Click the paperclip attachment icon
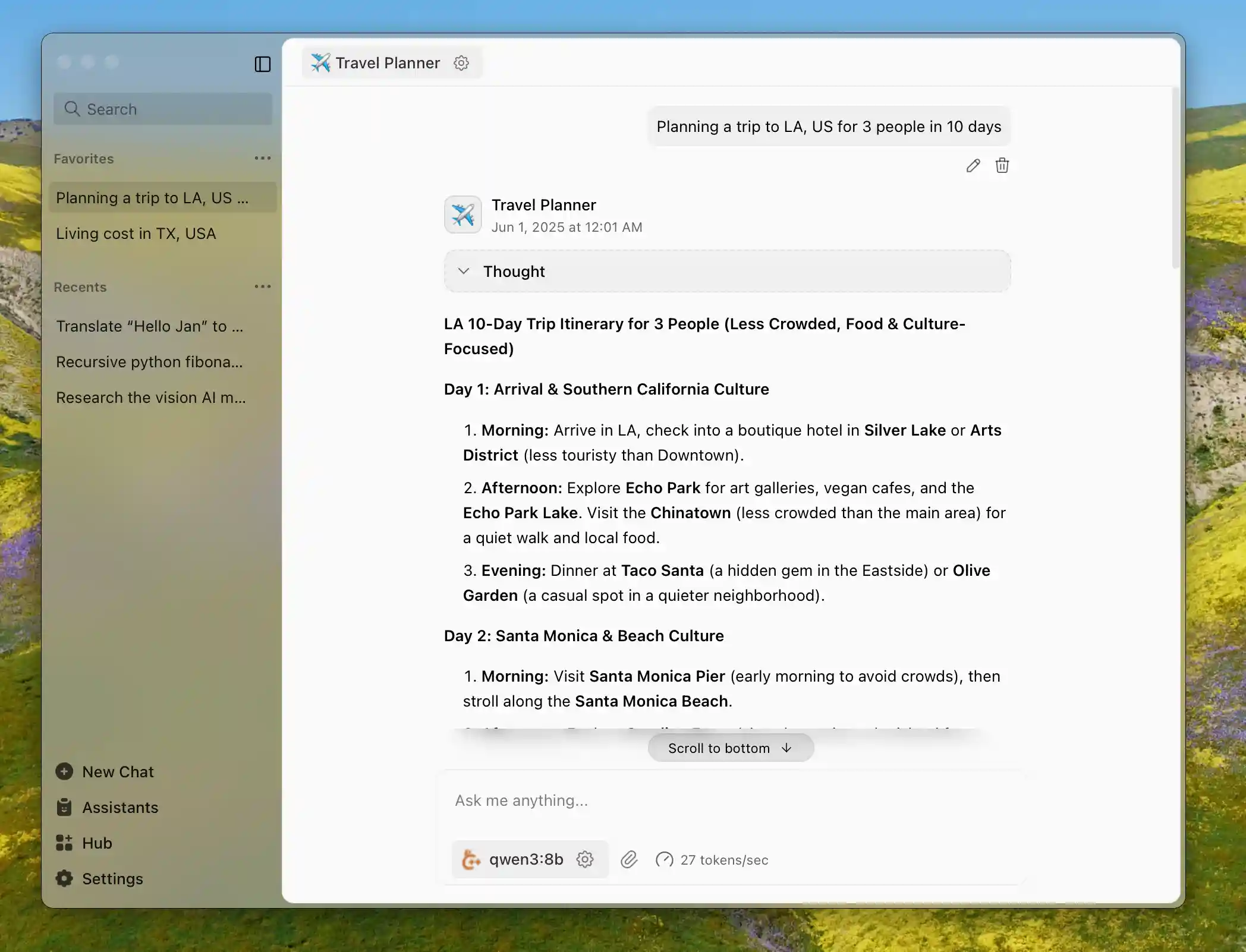 point(629,859)
